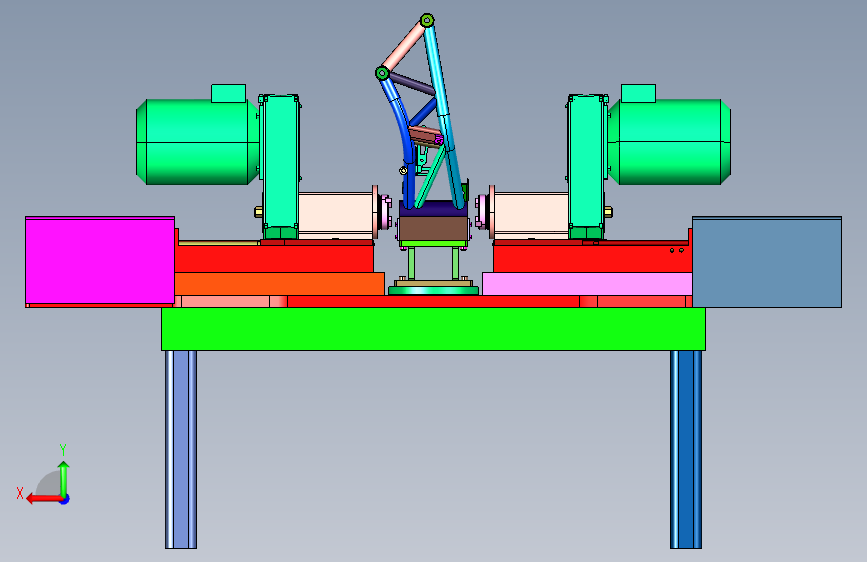Pick the dark blue right table leg
This screenshot has height=562, width=867.
686,449
